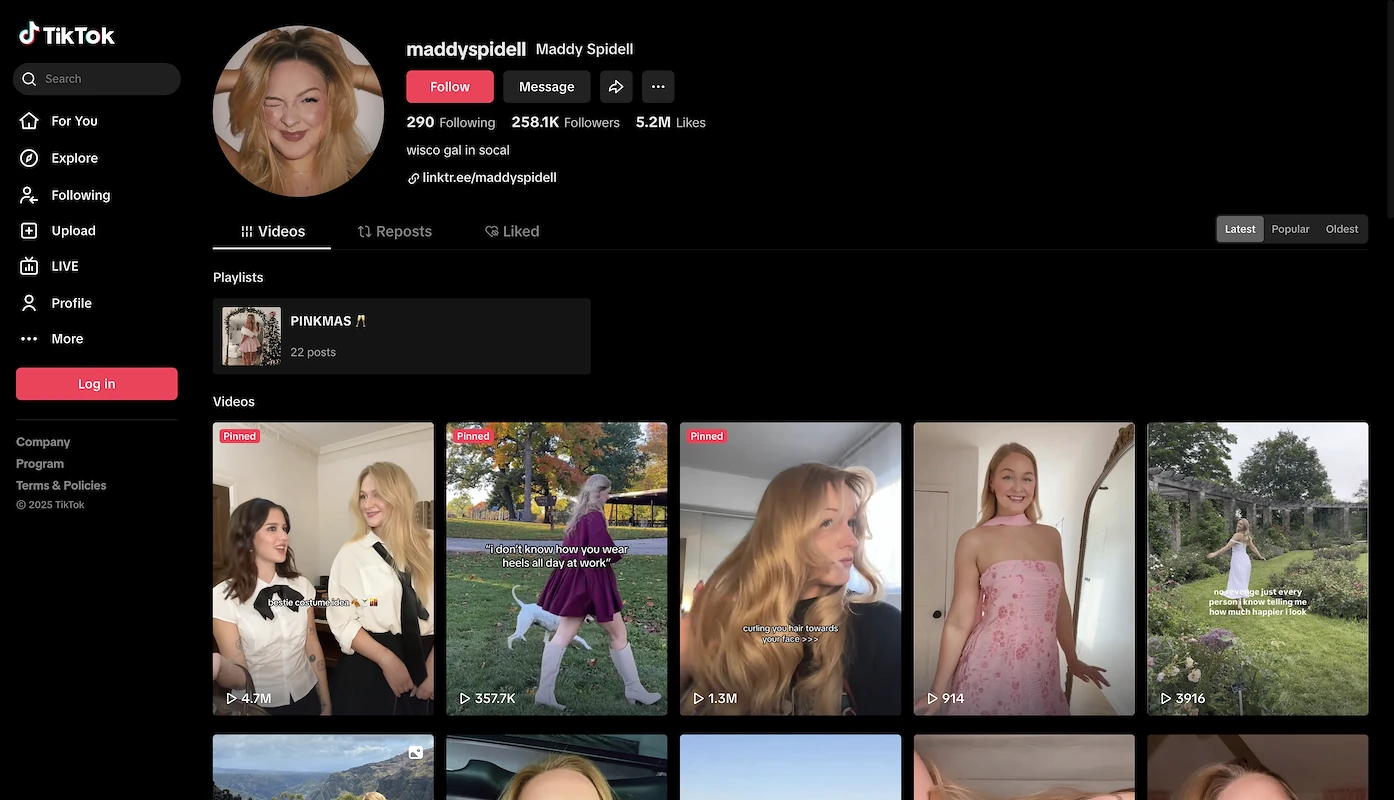Expand the More sidebar menu
Screen dimensions: 1394x800
[x=67, y=339]
